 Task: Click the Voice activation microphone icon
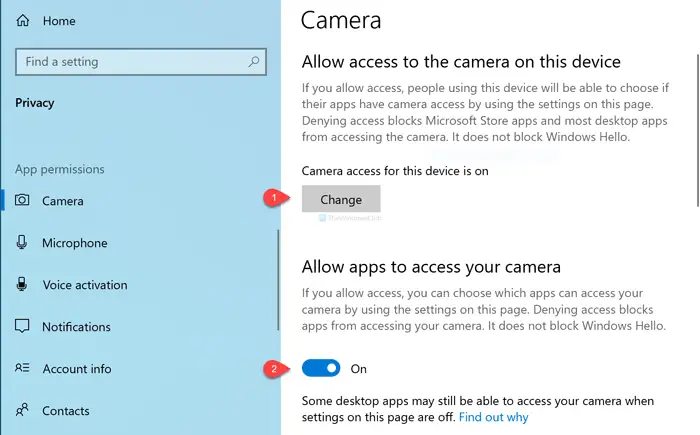click(x=23, y=285)
